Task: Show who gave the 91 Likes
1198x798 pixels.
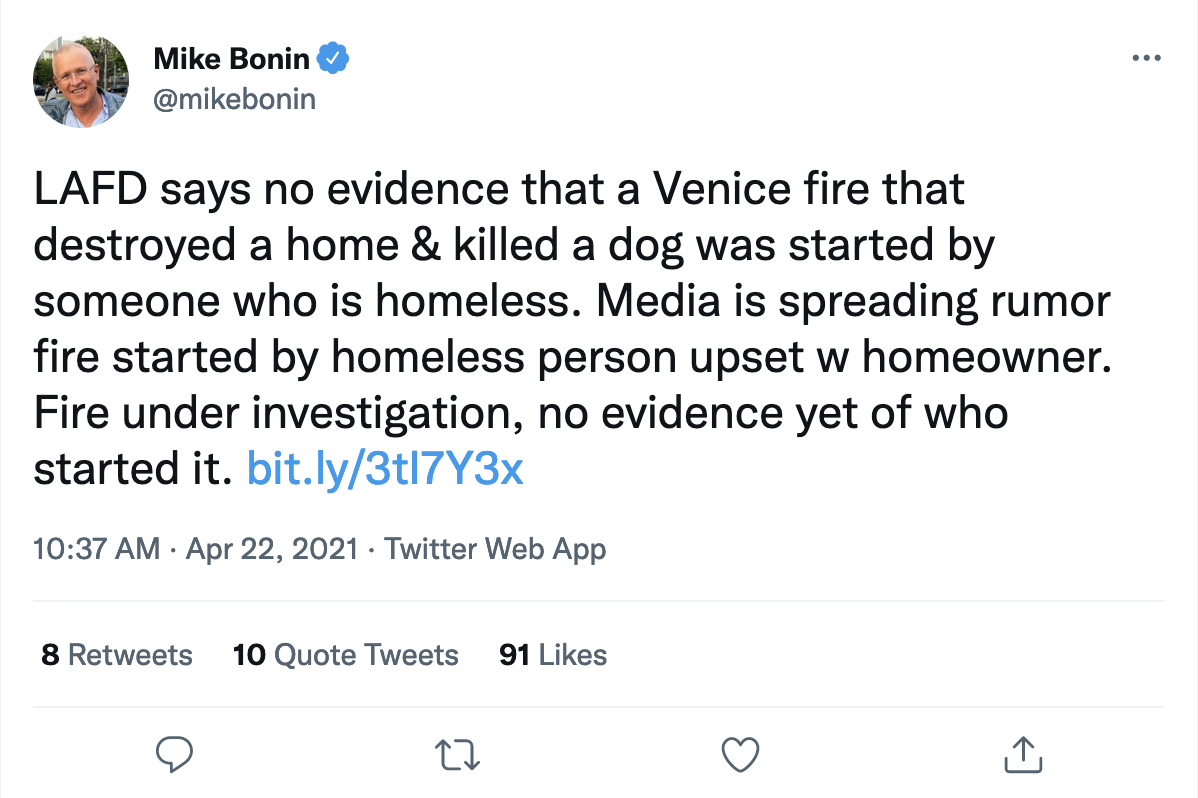Action: [x=553, y=655]
